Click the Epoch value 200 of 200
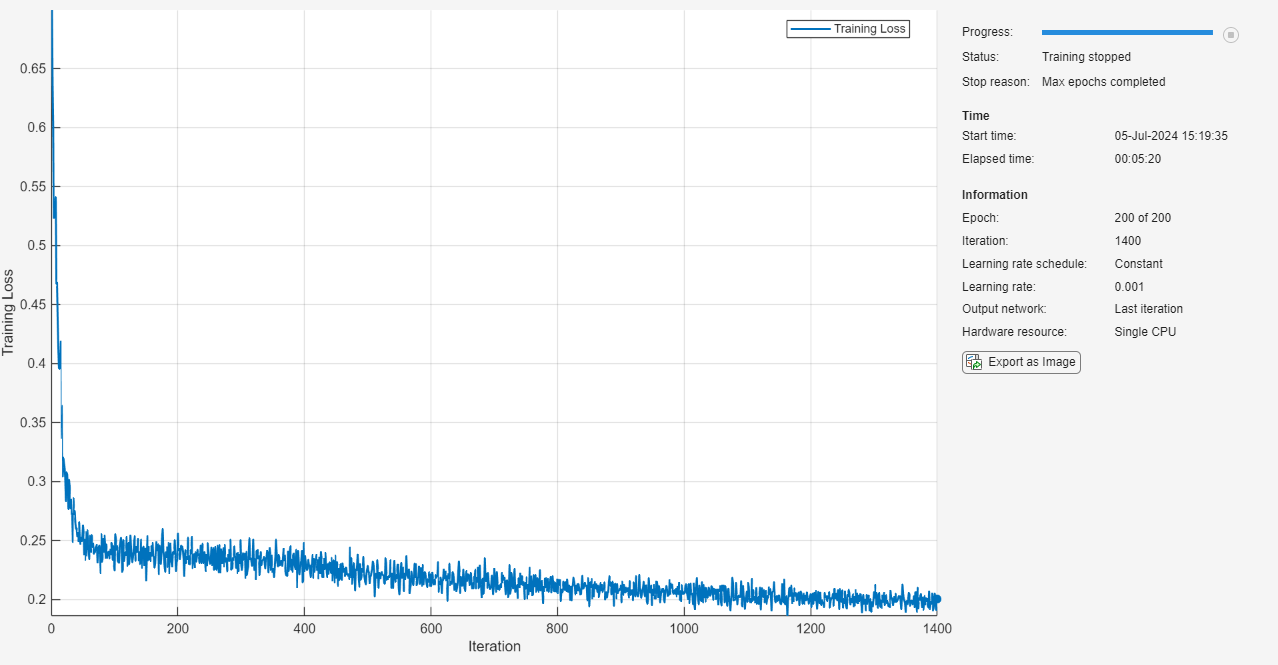This screenshot has width=1278, height=665. (x=1142, y=218)
